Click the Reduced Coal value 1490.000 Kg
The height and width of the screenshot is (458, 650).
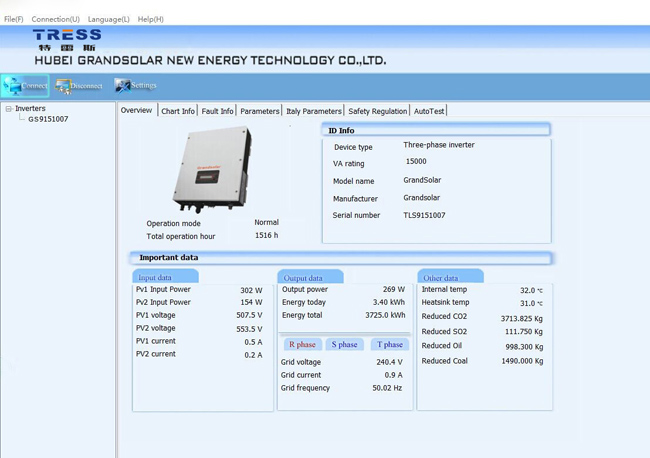point(522,361)
